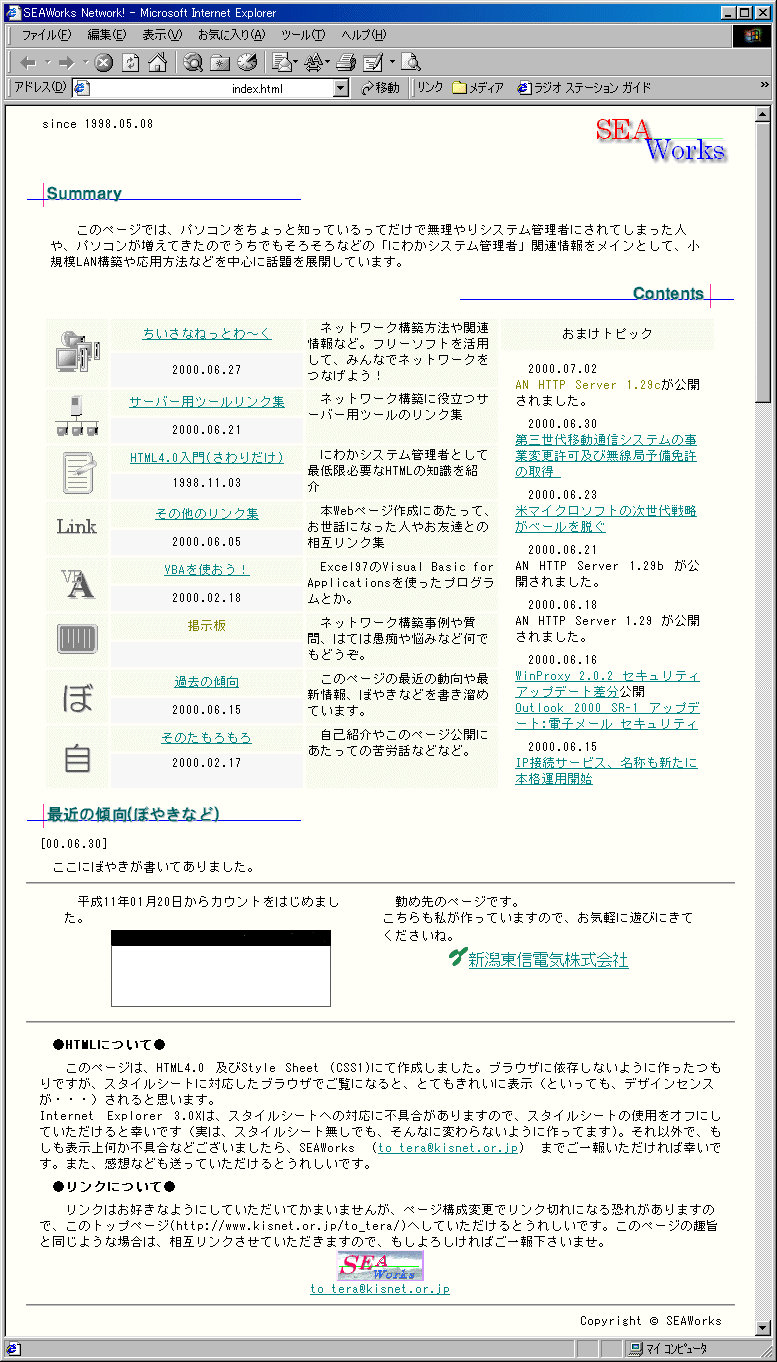The height and width of the screenshot is (1362, 777).
Task: Open the 米マイクロソフトの次世代戦略 news link
Action: pyautogui.click(x=606, y=518)
